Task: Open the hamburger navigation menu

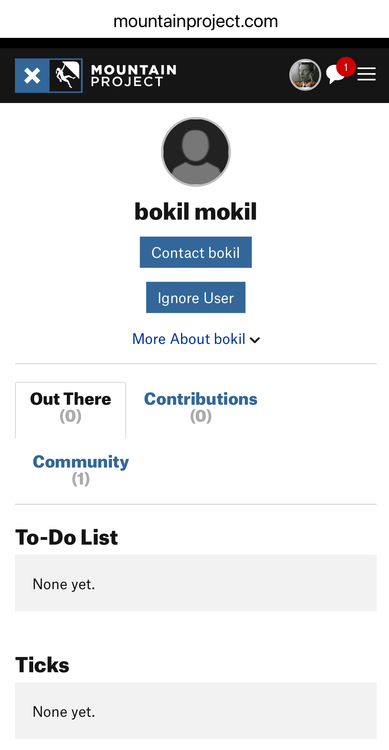Action: click(367, 74)
